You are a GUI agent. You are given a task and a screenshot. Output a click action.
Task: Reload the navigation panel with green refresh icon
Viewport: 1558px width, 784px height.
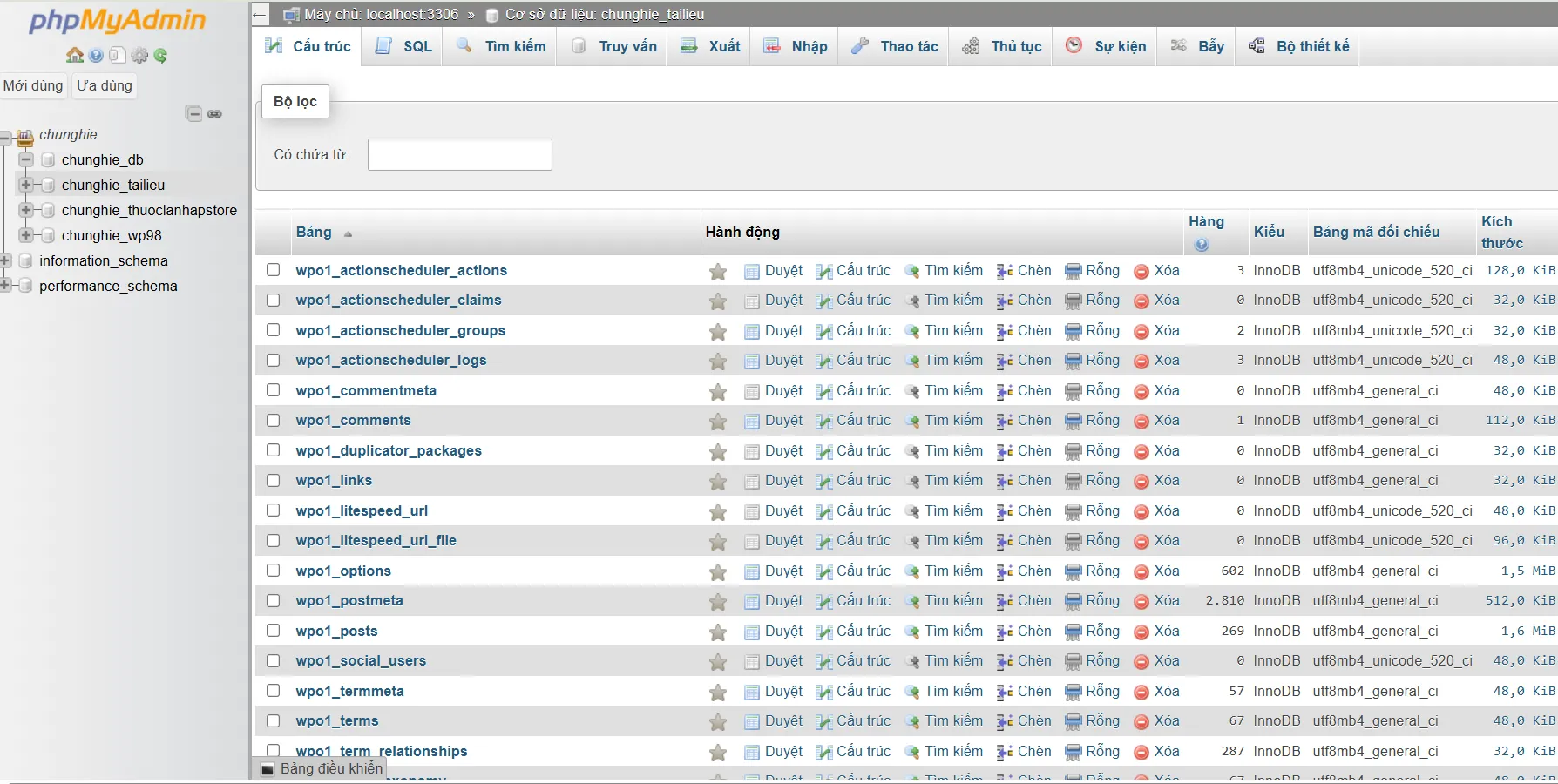click(x=160, y=56)
